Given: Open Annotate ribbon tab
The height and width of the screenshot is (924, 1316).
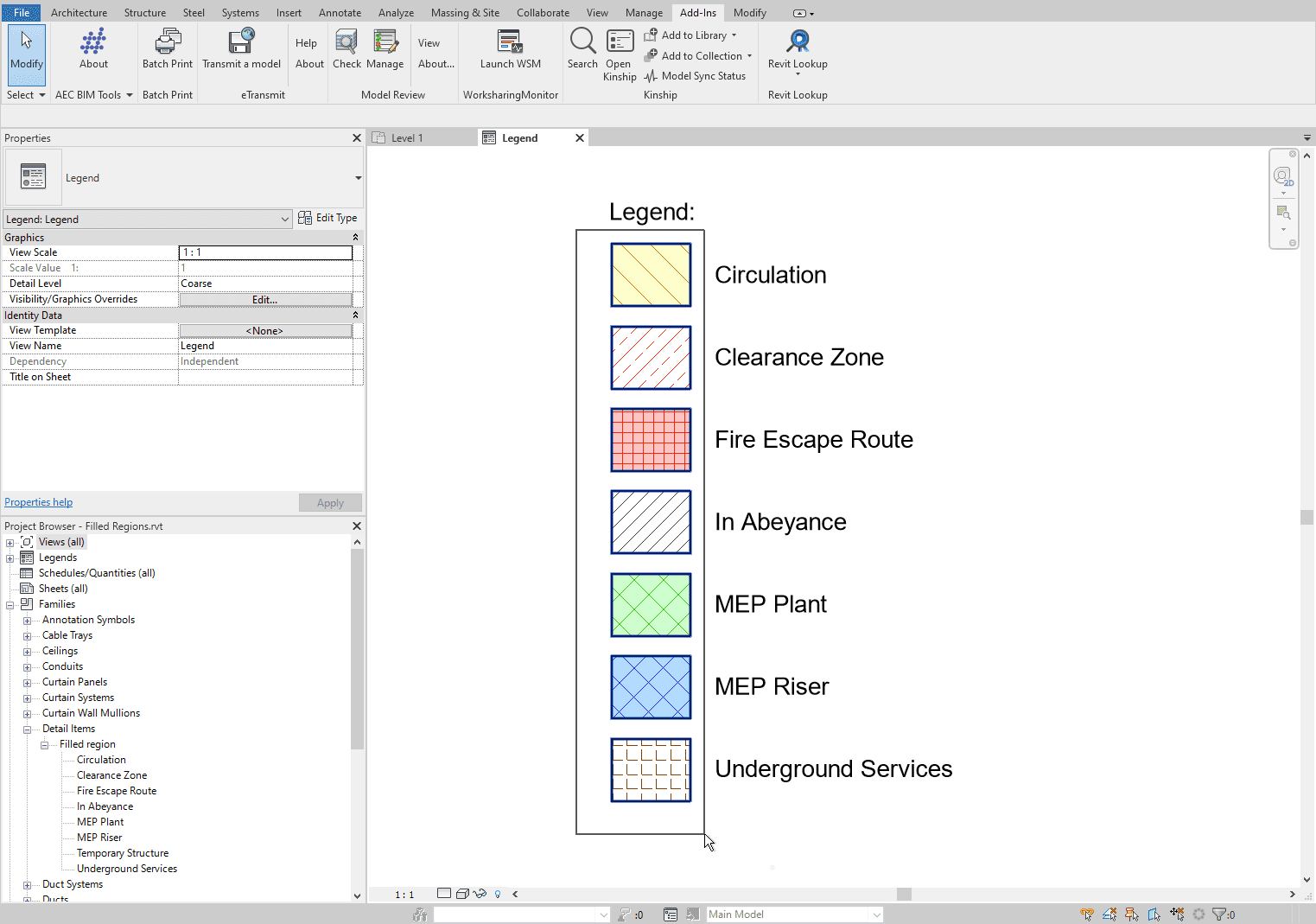Looking at the screenshot, I should [340, 13].
